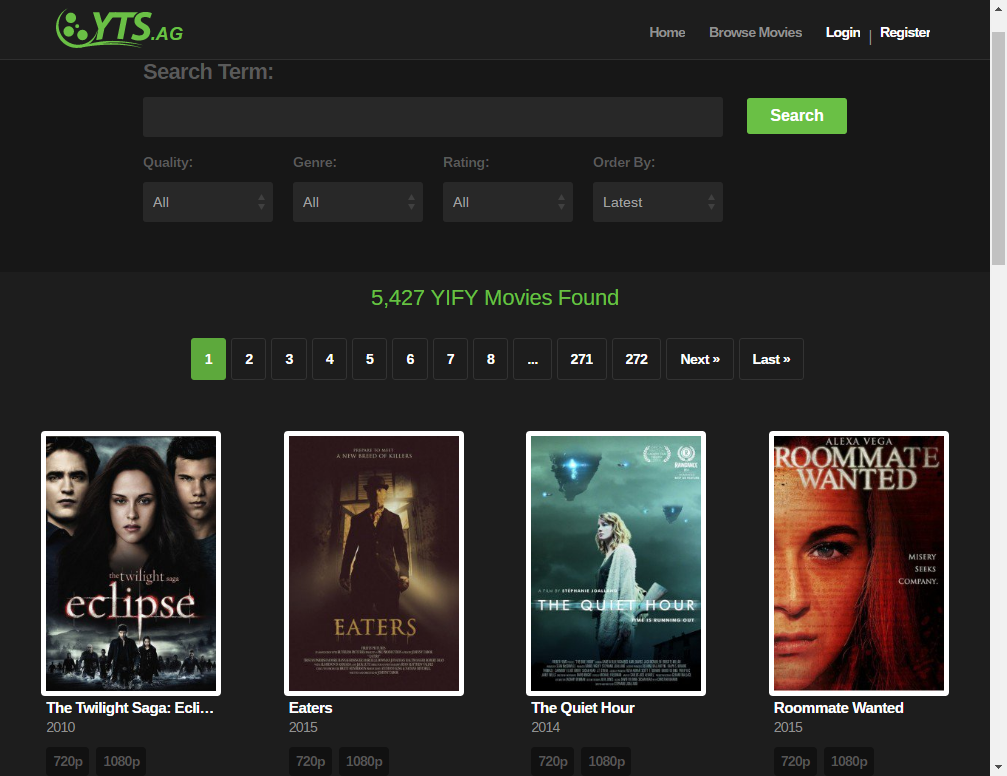Open the Register link
This screenshot has height=776, width=1007.
(x=905, y=32)
